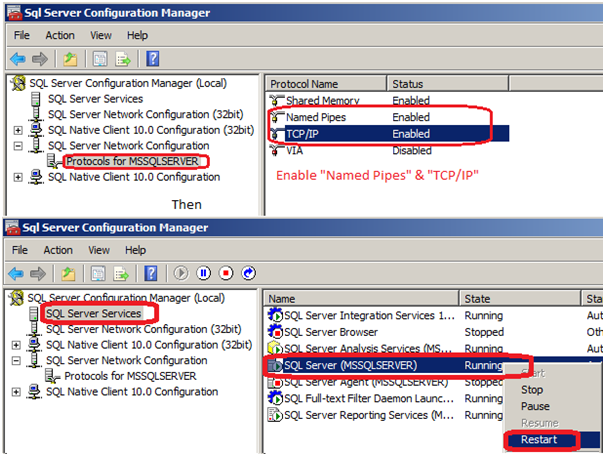This screenshot has width=605, height=456.
Task: Open File menu in bottom window
Action: 20,250
